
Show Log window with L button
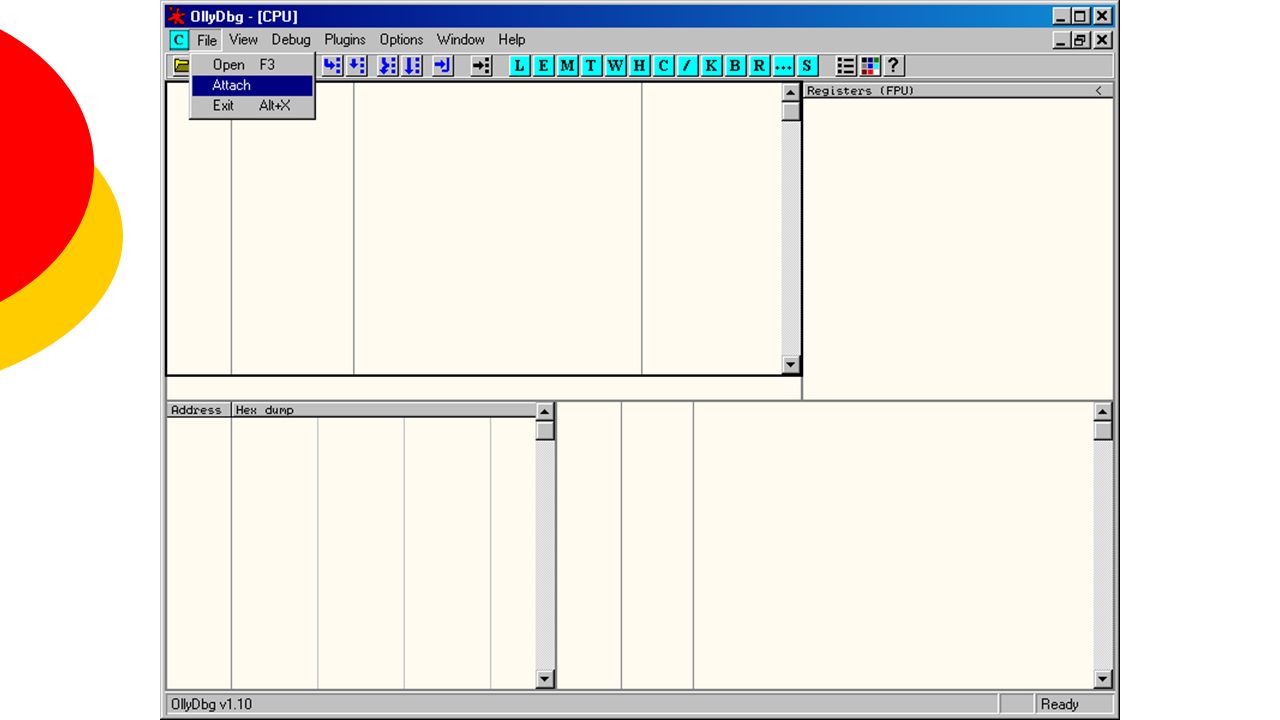520,66
